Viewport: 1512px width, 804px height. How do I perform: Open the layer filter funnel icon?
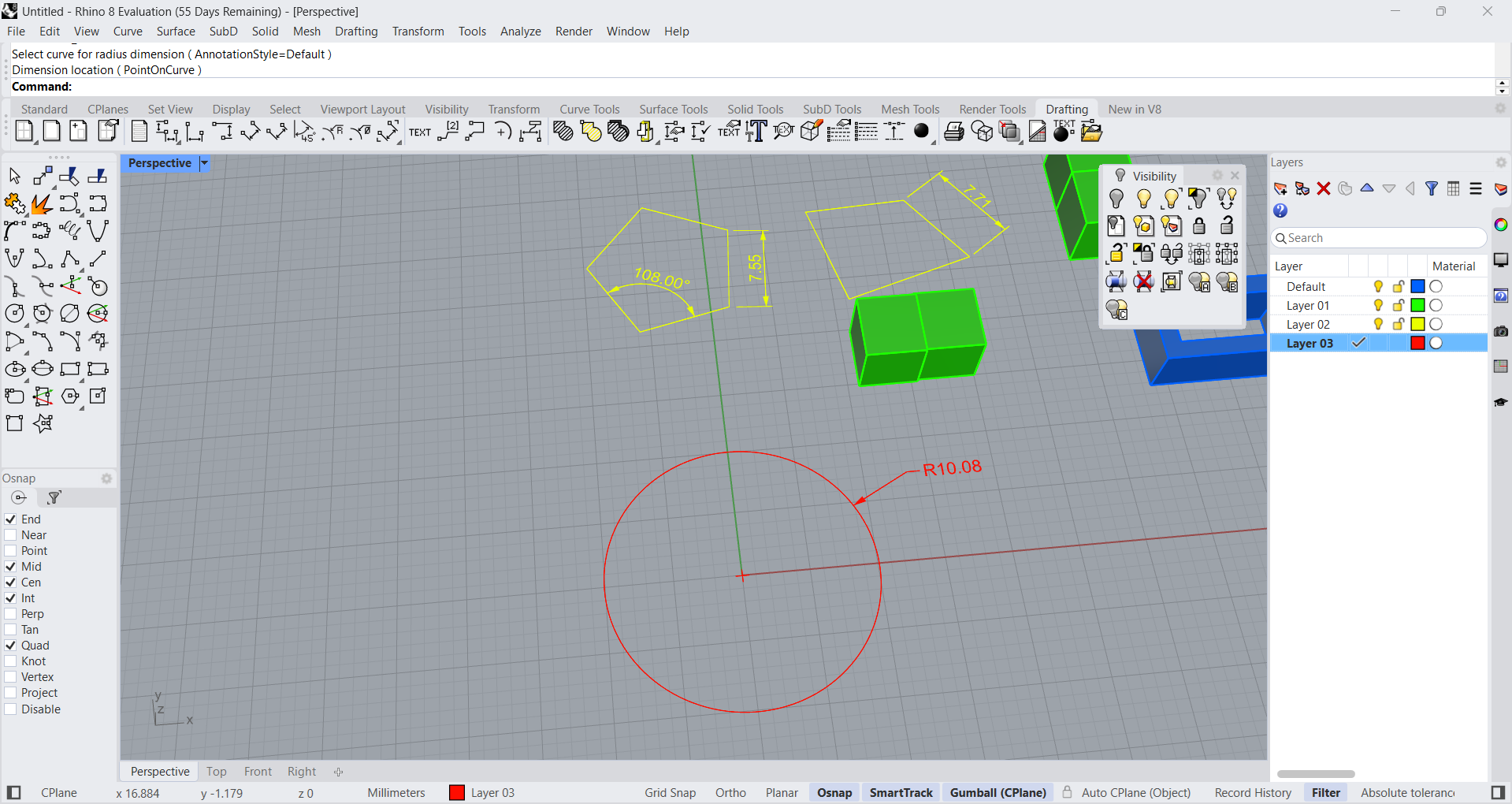(1432, 188)
